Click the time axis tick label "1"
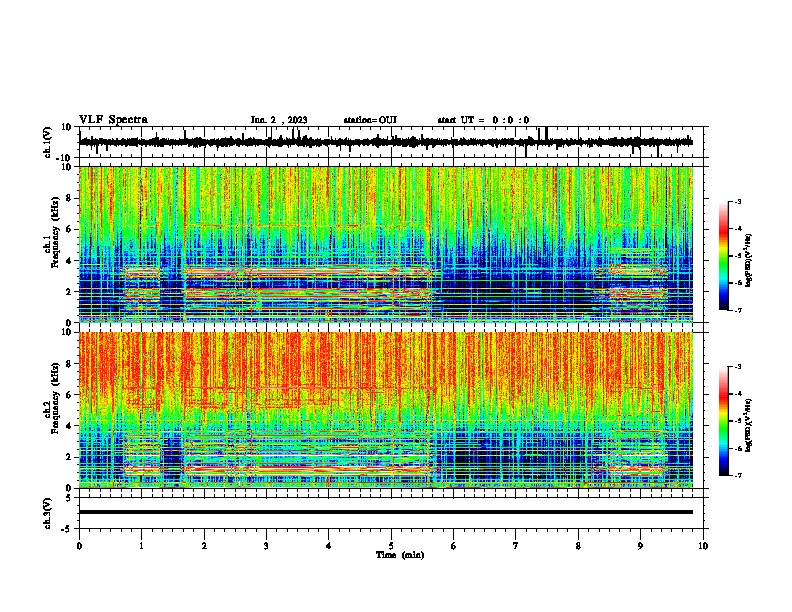 click(141, 546)
